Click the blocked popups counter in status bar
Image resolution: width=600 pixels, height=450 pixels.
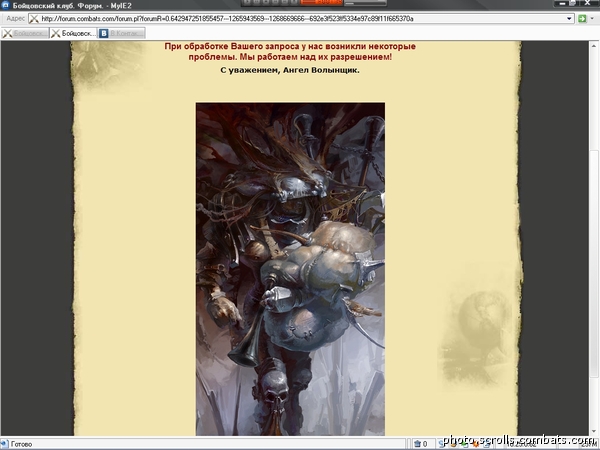point(421,444)
